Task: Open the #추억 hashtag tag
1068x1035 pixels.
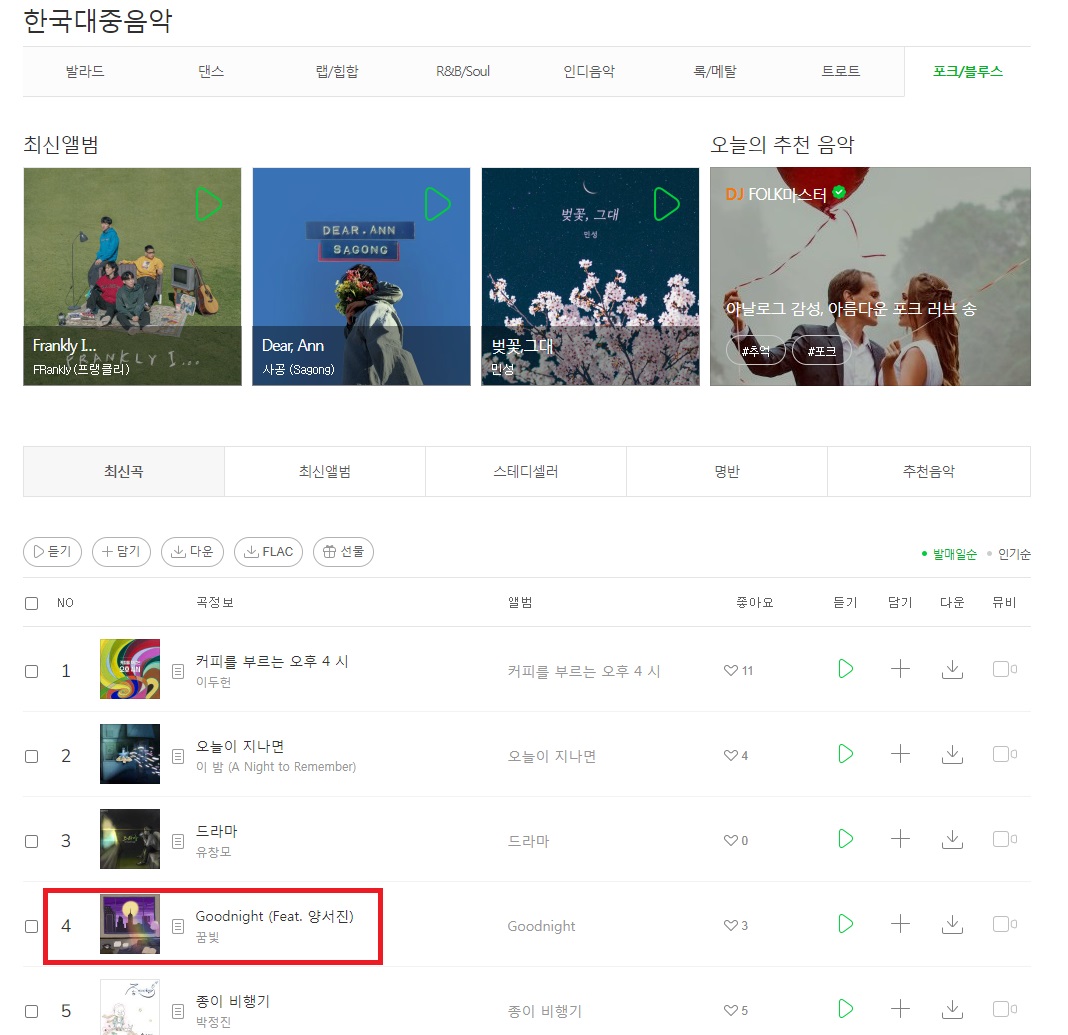Action: [755, 351]
